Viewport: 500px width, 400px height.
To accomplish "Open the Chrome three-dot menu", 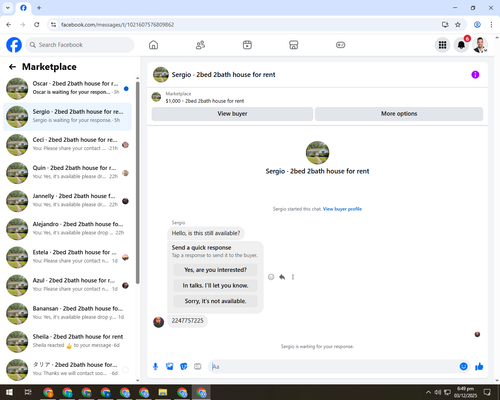I will [491, 25].
